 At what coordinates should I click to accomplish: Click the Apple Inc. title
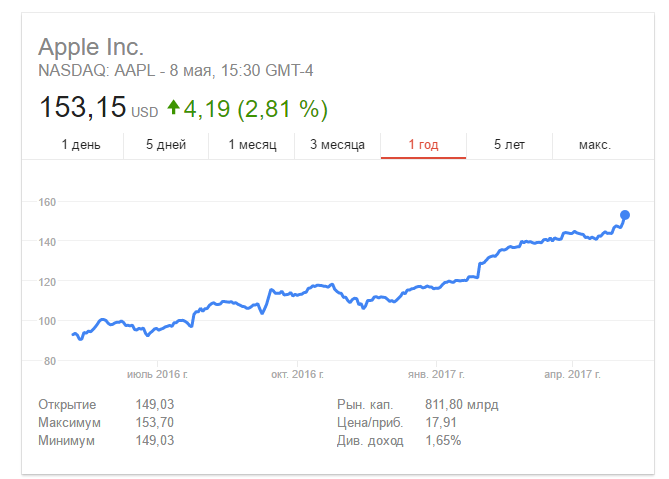pyautogui.click(x=91, y=47)
